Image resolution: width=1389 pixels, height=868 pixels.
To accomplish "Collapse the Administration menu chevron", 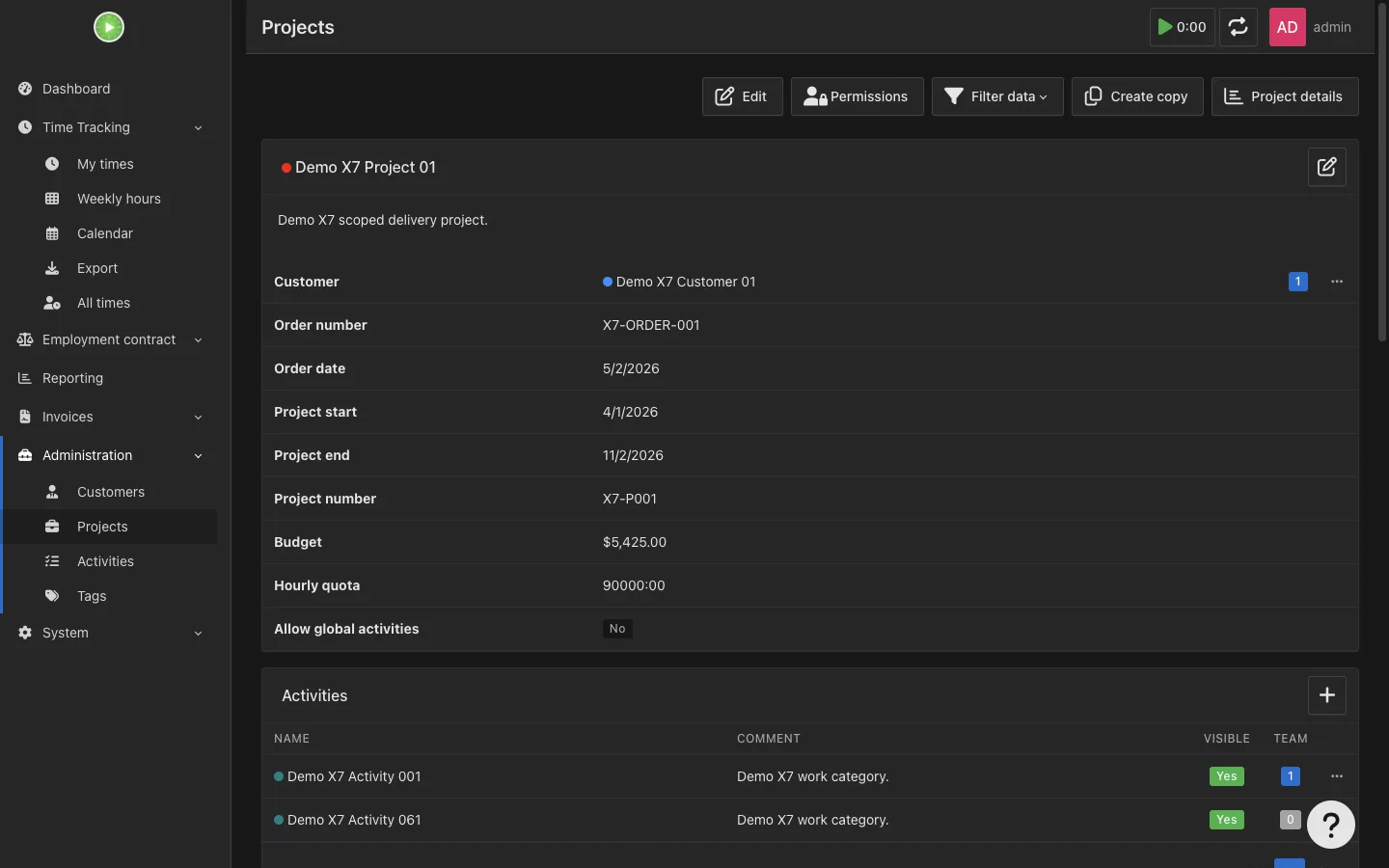I will coord(198,455).
